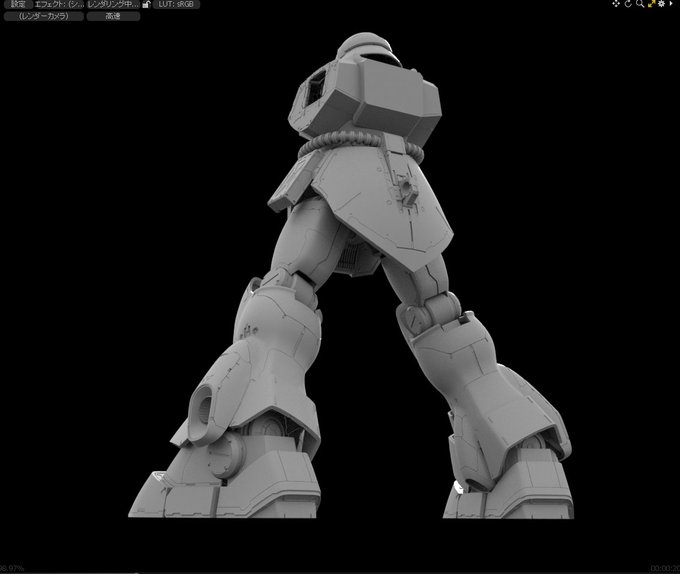680x574 pixels.
Task: Open the レンダーカメラ camera selector
Action: (43, 16)
